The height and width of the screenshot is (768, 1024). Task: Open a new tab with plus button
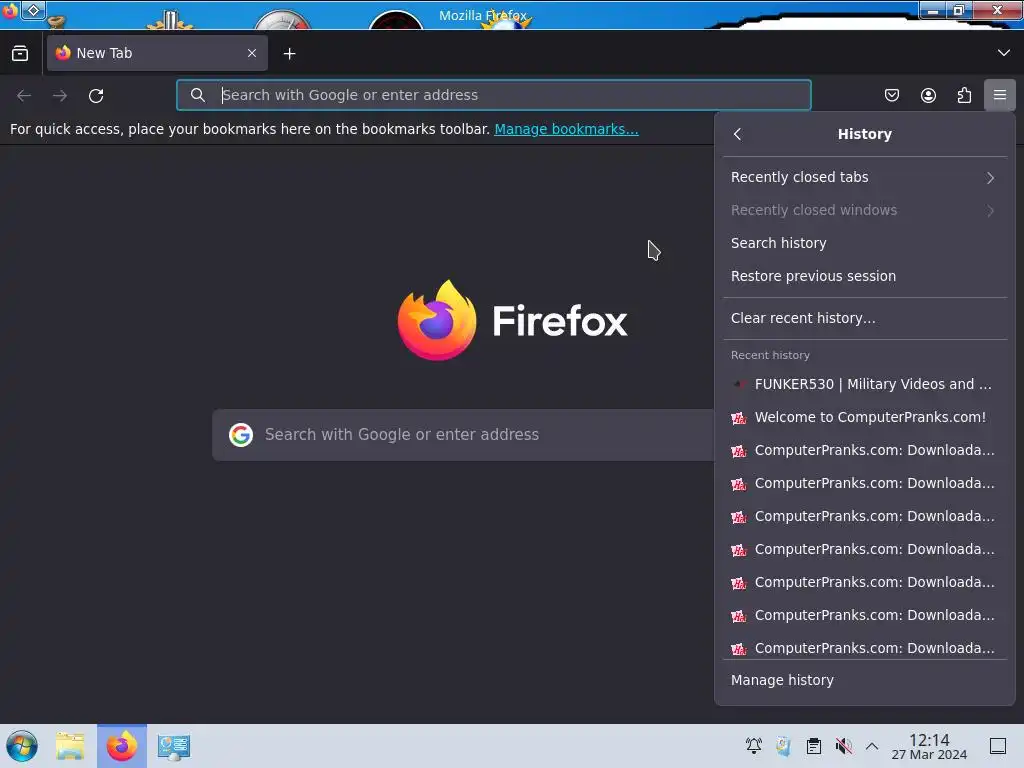tap(289, 54)
